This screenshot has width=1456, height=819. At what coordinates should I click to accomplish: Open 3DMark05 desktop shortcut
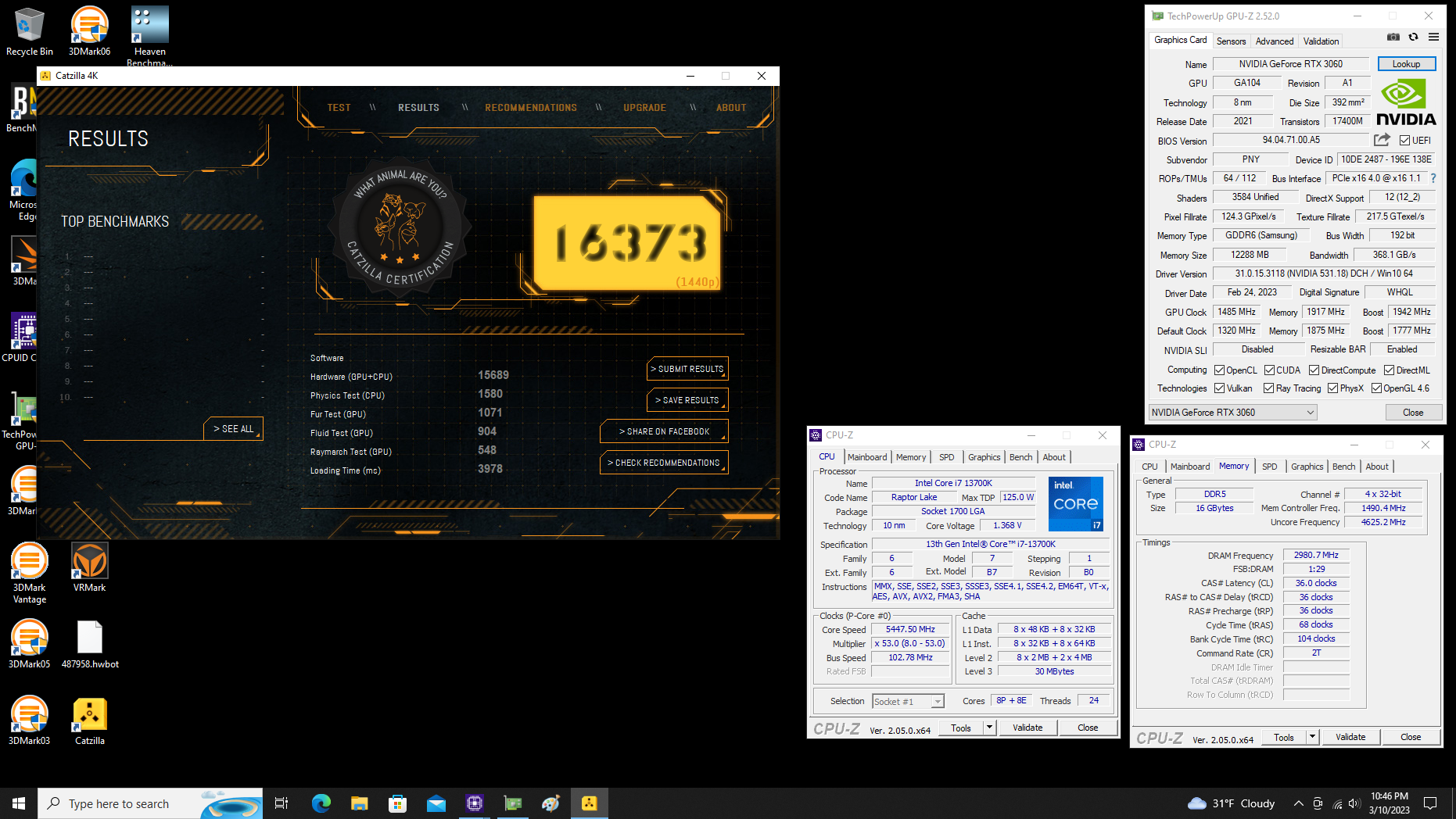(x=29, y=644)
